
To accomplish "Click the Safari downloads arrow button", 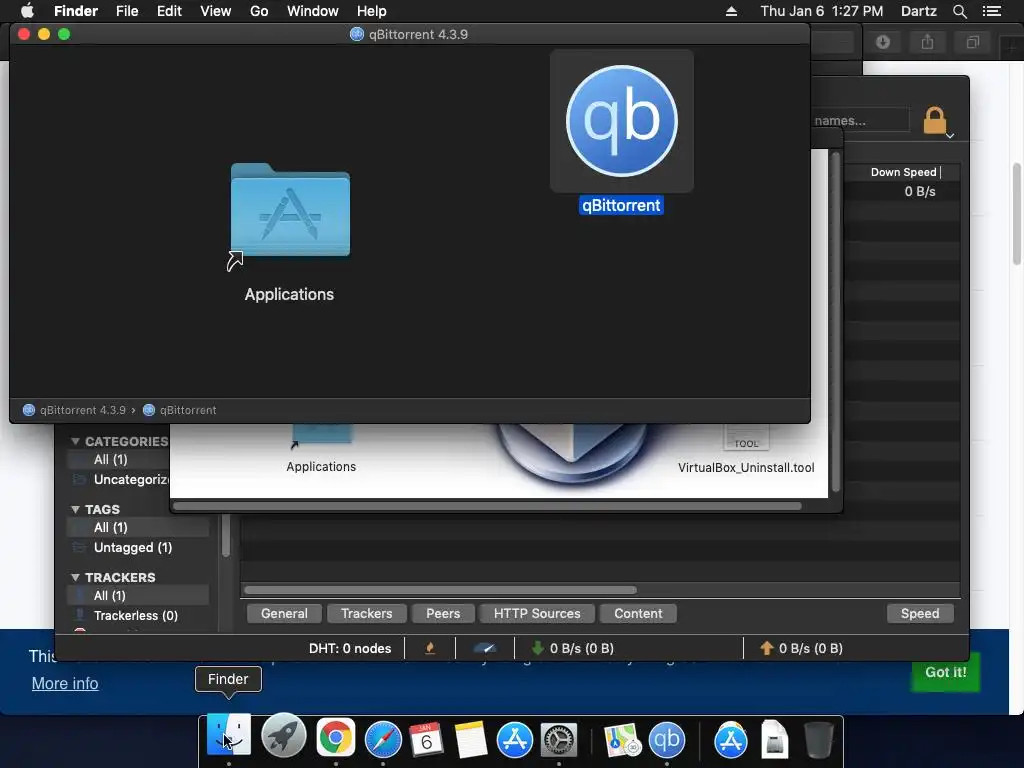I will (883, 42).
